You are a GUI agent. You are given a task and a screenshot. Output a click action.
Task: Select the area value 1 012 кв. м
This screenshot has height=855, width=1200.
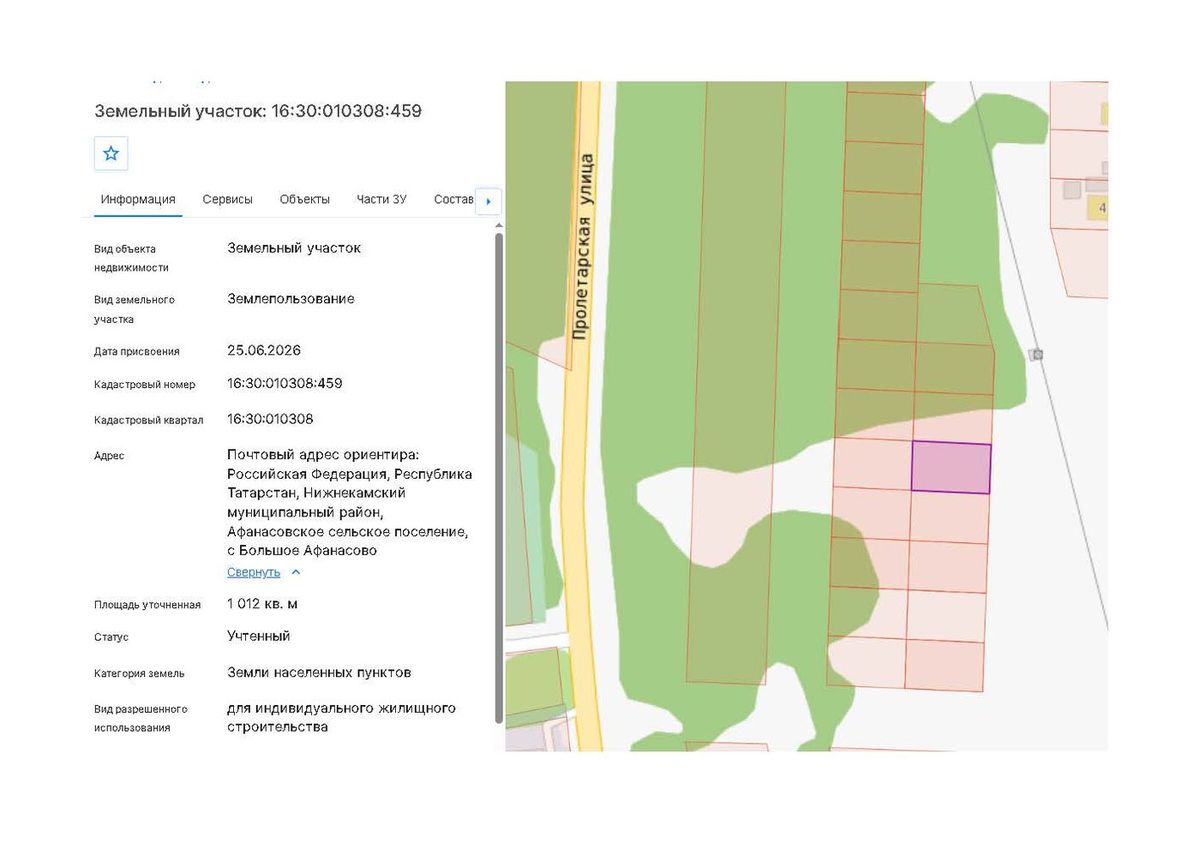pyautogui.click(x=263, y=603)
